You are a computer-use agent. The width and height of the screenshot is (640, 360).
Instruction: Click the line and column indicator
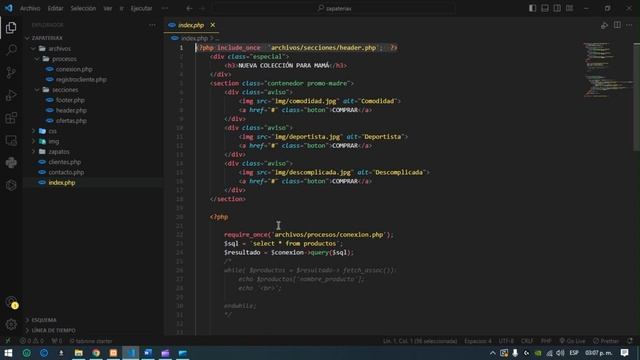420,341
